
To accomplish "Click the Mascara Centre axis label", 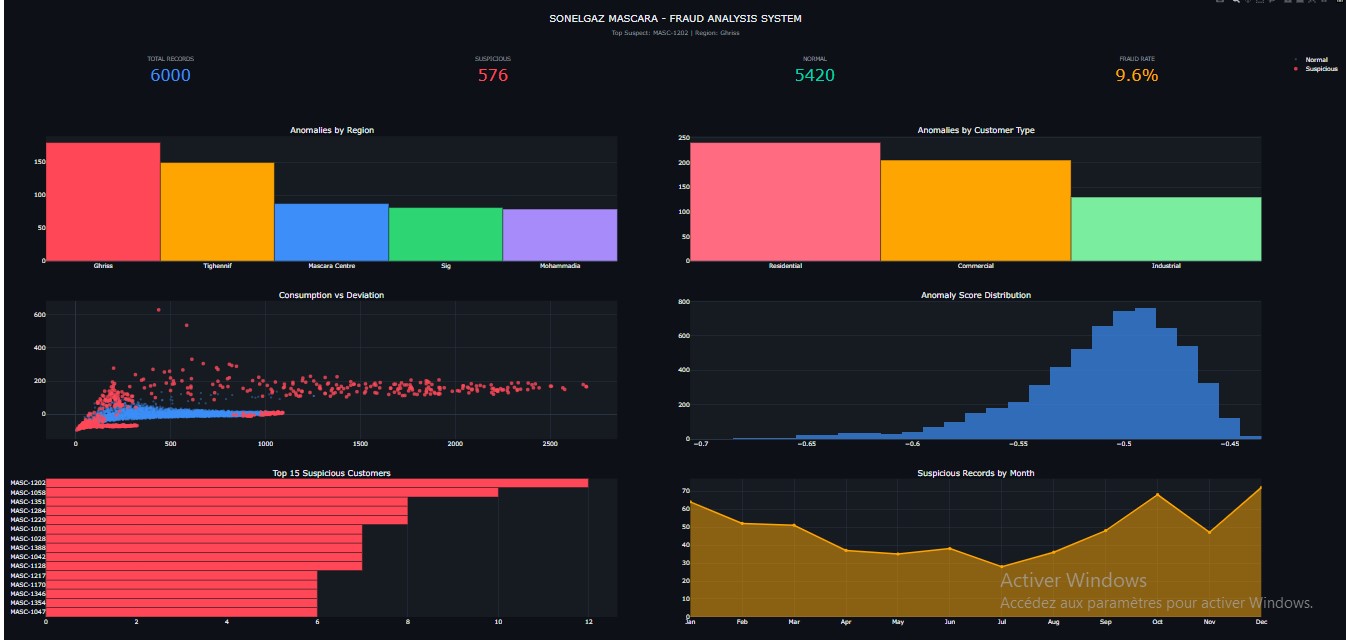I will [331, 266].
